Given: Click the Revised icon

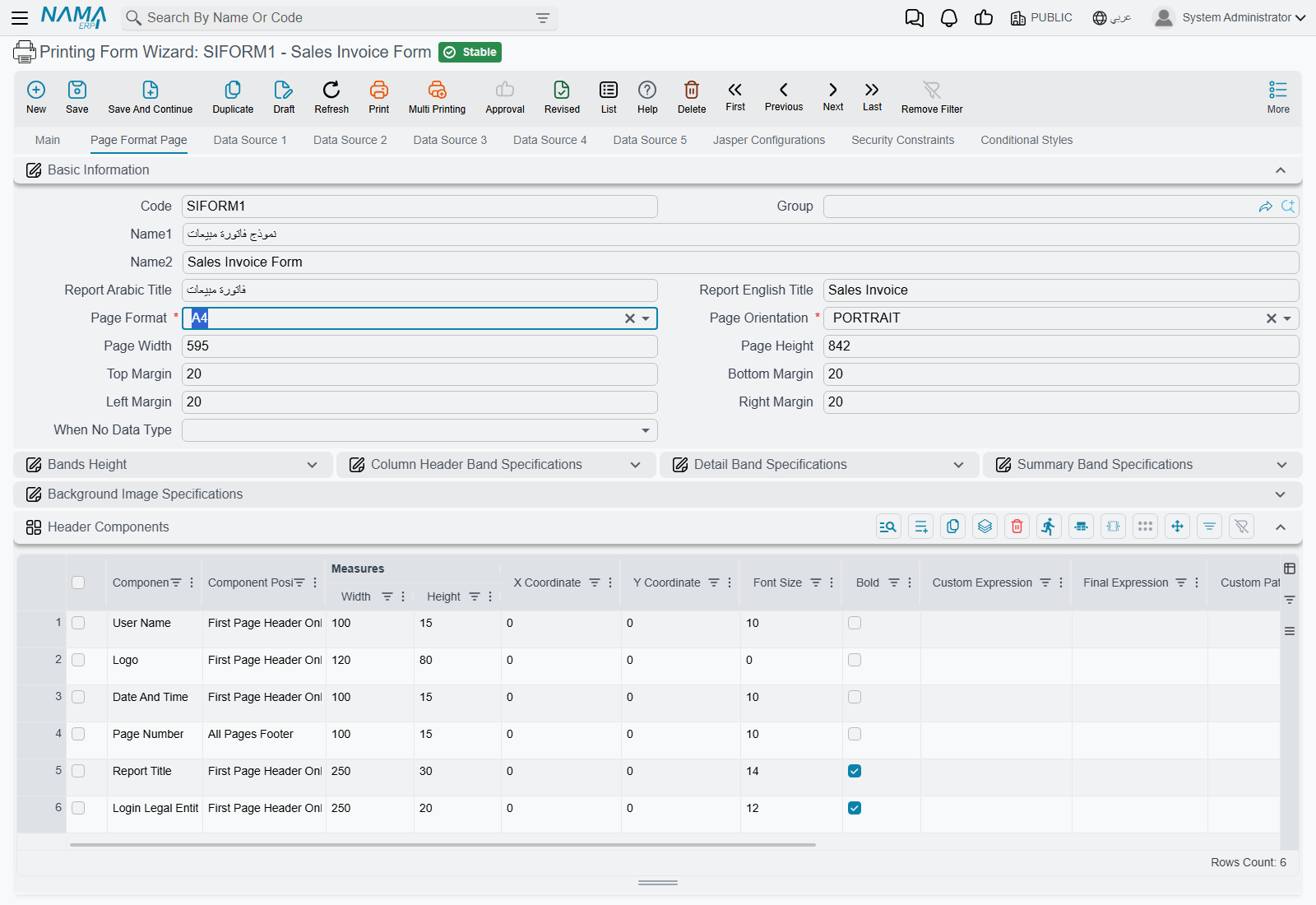Looking at the screenshot, I should 562,90.
